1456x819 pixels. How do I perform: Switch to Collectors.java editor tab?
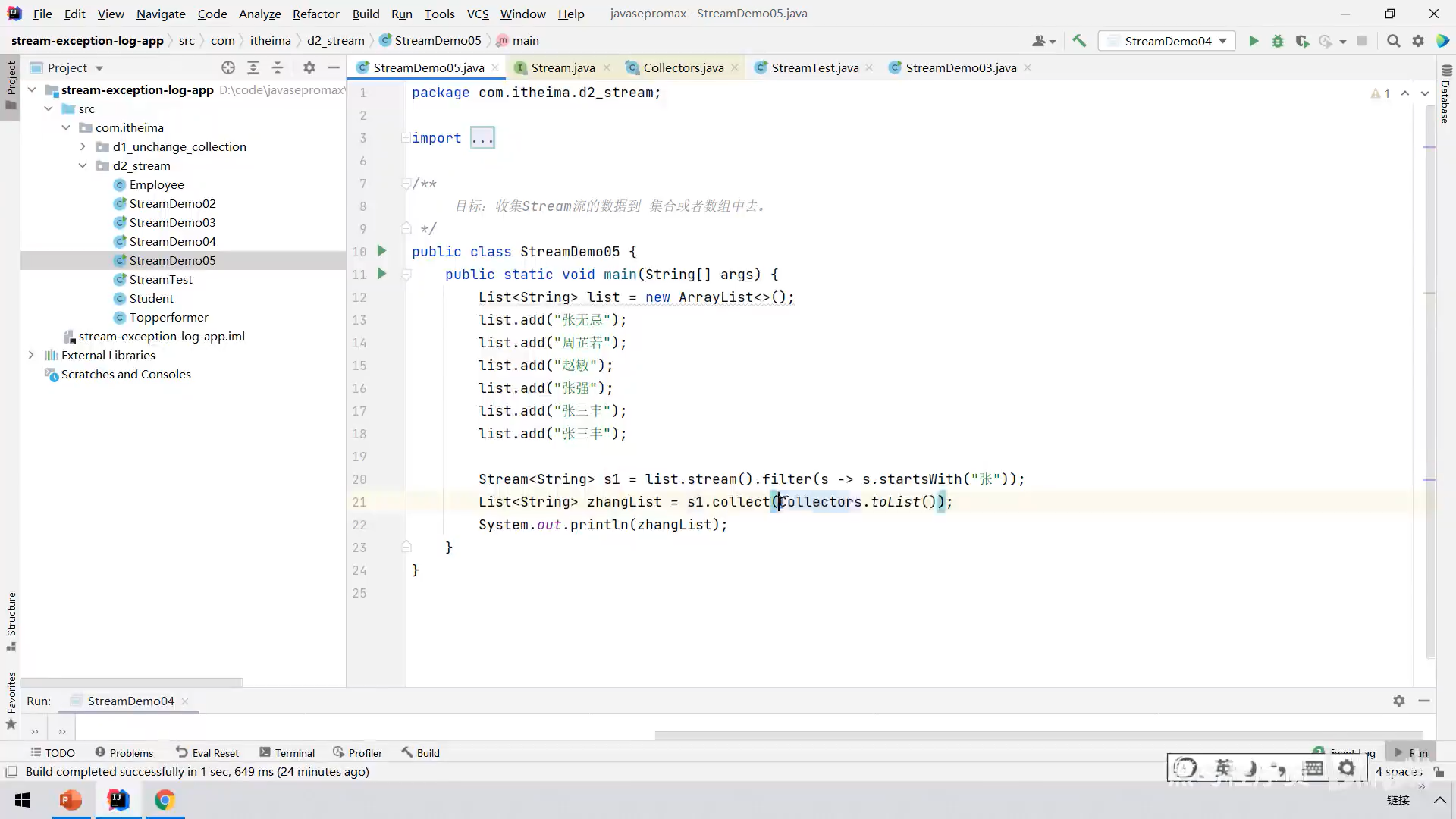click(682, 67)
